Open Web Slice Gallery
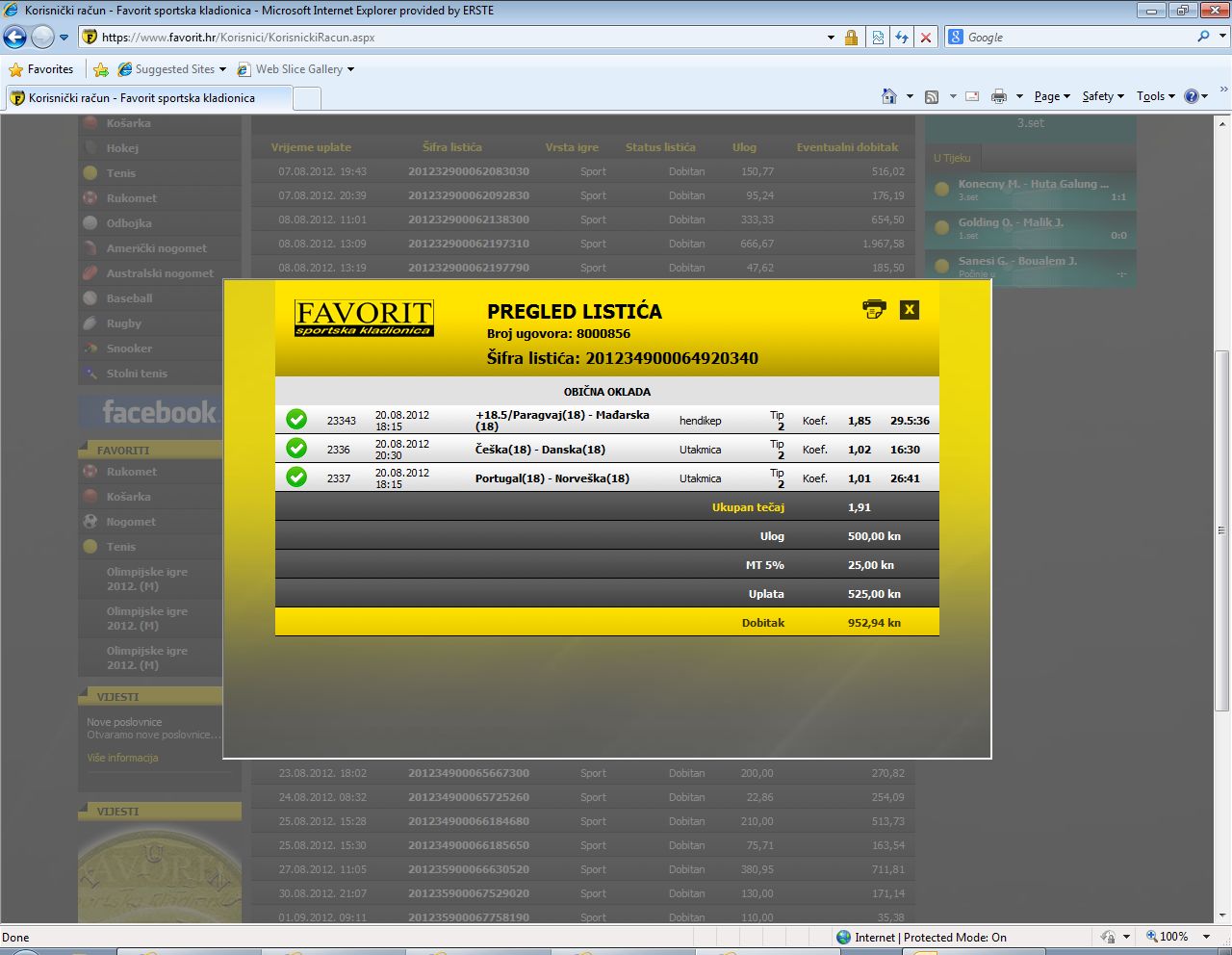The image size is (1232, 955). (295, 69)
